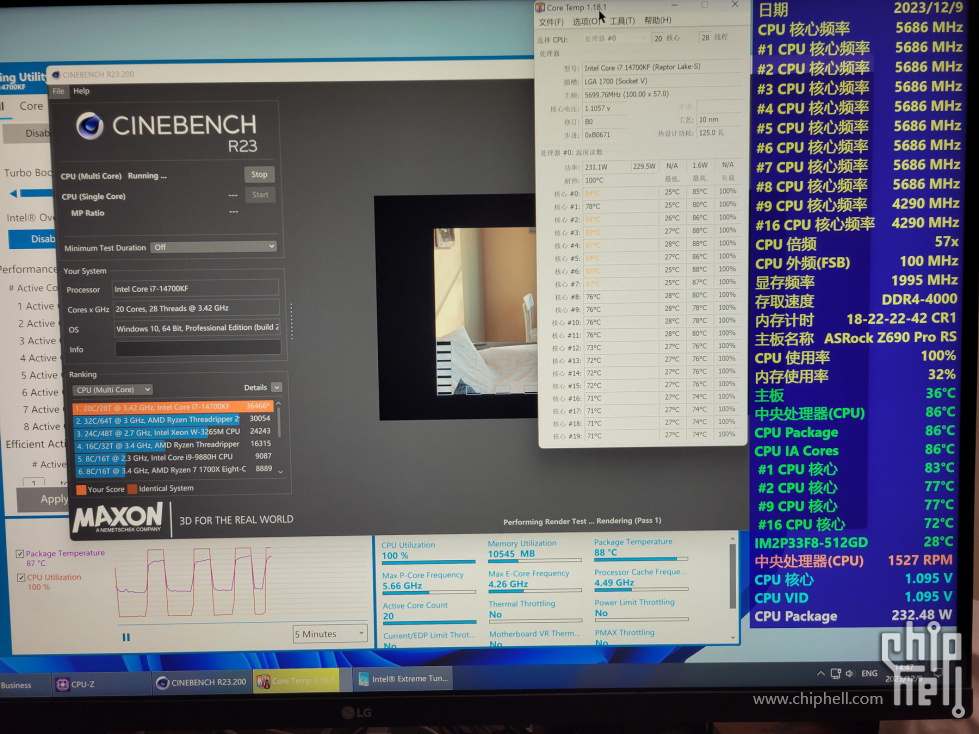Screen dimensions: 979x734
Task: Toggle the CPU Utilization graph checkbox
Action: click(21, 577)
